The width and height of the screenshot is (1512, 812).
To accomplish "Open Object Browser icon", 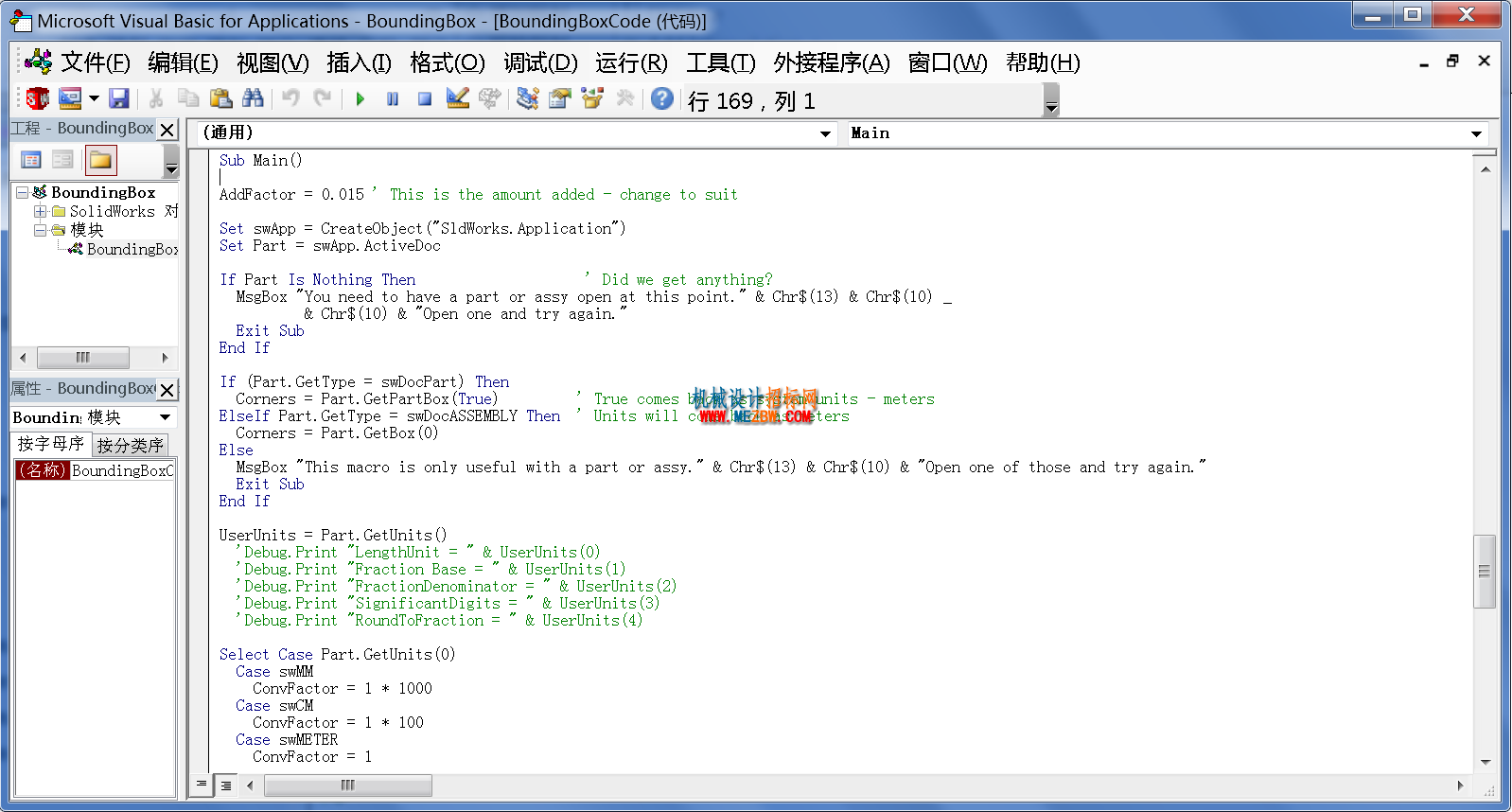I will (592, 98).
